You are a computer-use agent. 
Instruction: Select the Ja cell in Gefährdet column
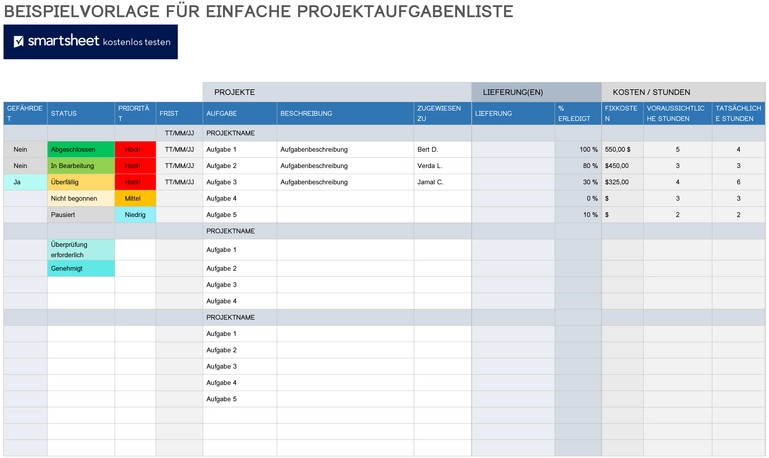point(26,182)
